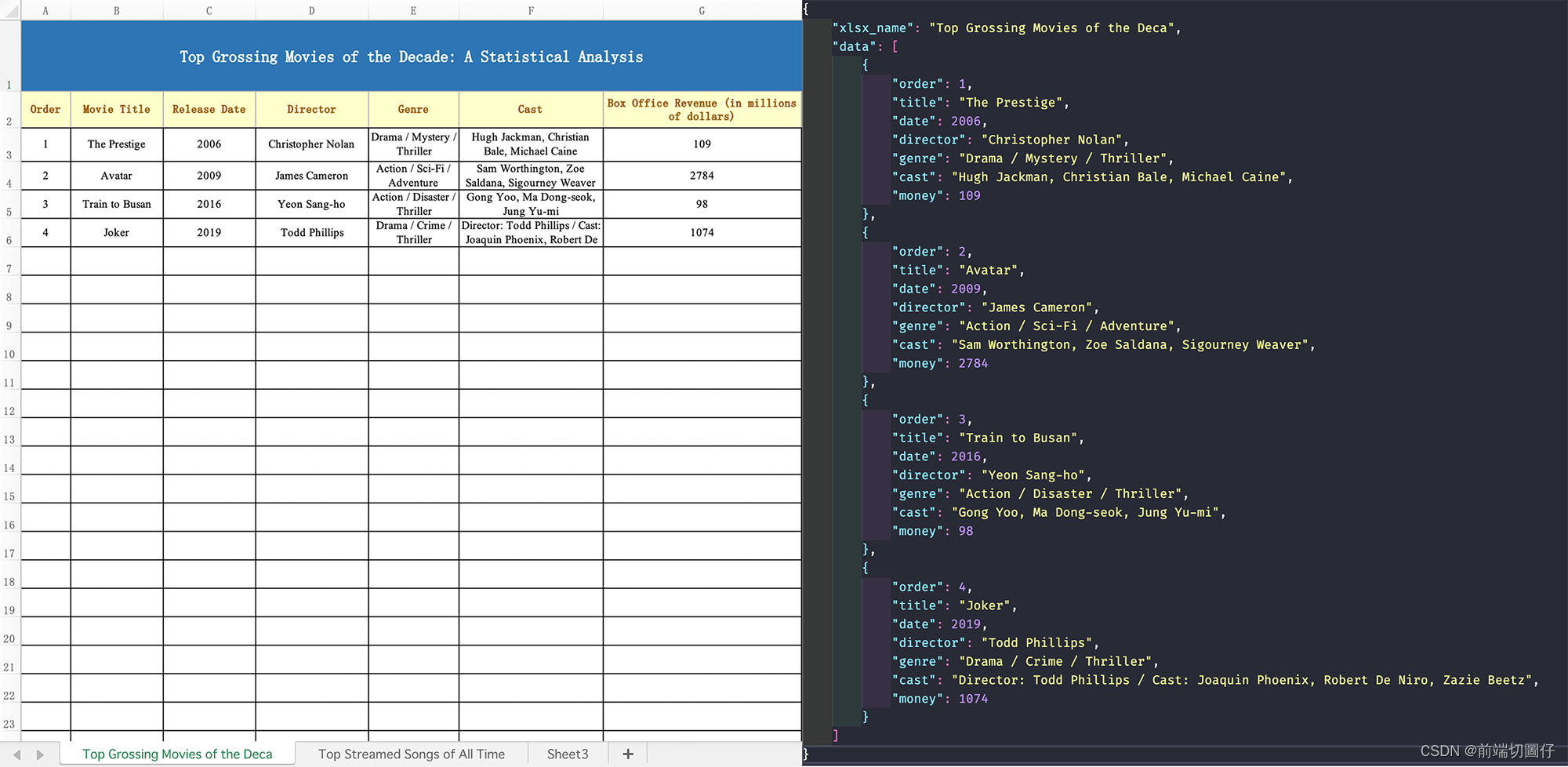Select row 3 header
Viewport: 1568px width, 767px height.
coord(9,145)
